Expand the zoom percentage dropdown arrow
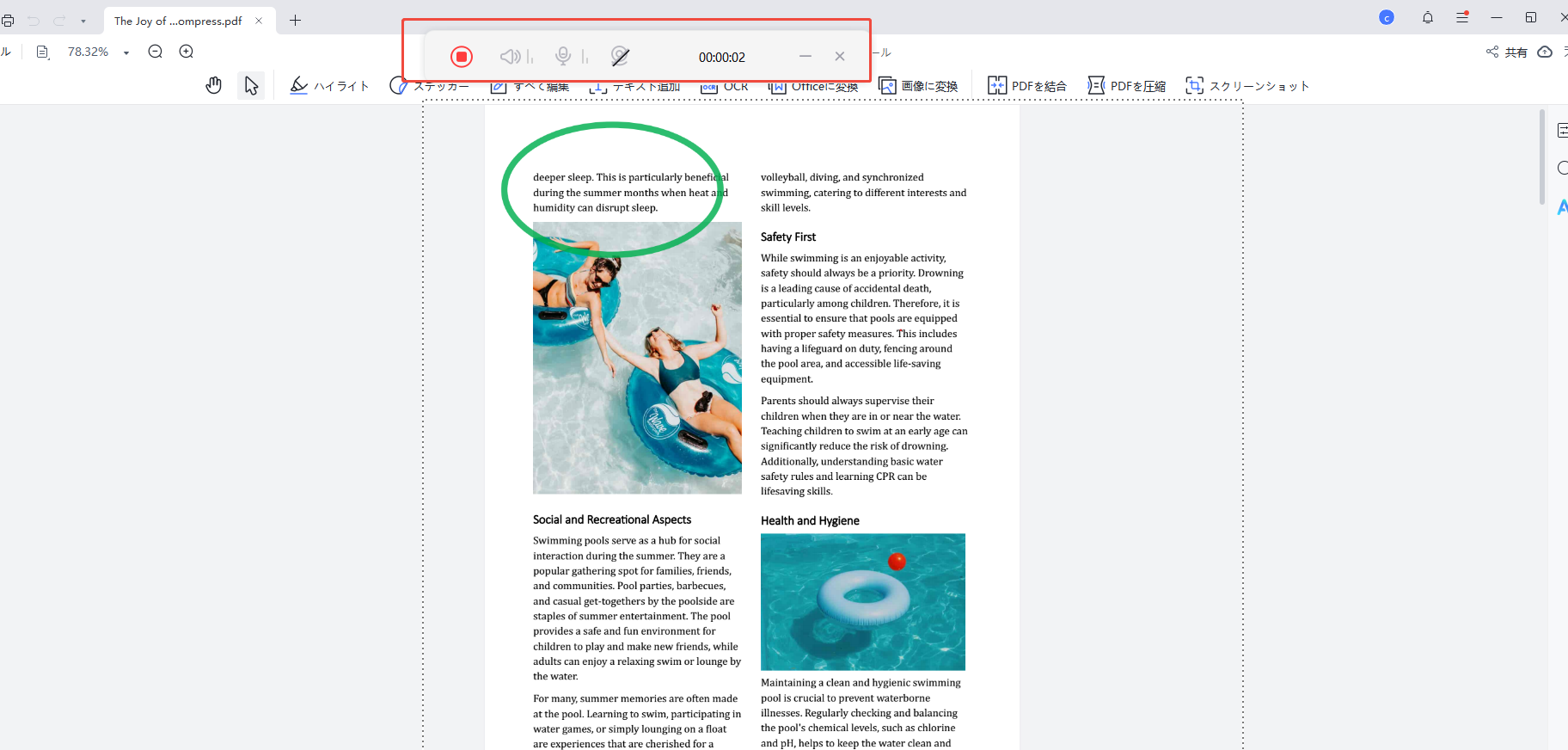 [x=126, y=52]
